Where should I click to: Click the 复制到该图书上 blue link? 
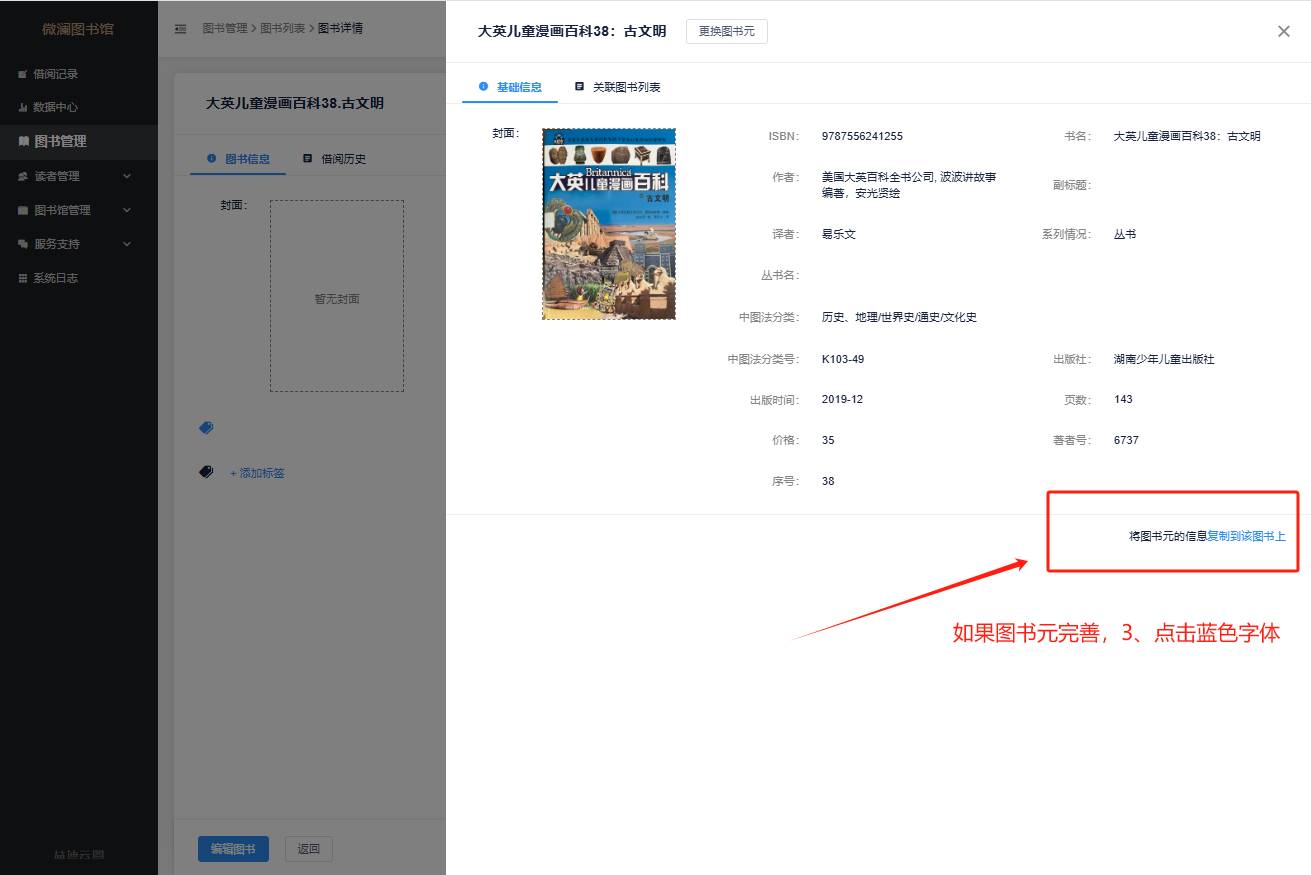[x=1246, y=536]
